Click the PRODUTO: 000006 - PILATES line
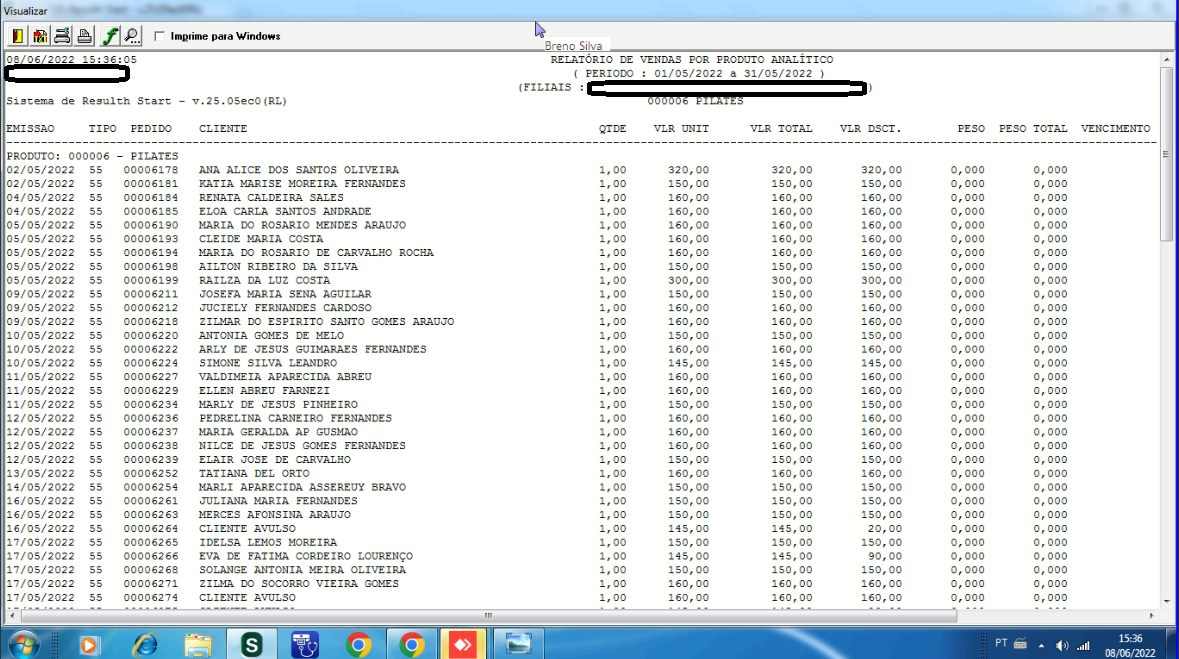1179x659 pixels. (92, 156)
